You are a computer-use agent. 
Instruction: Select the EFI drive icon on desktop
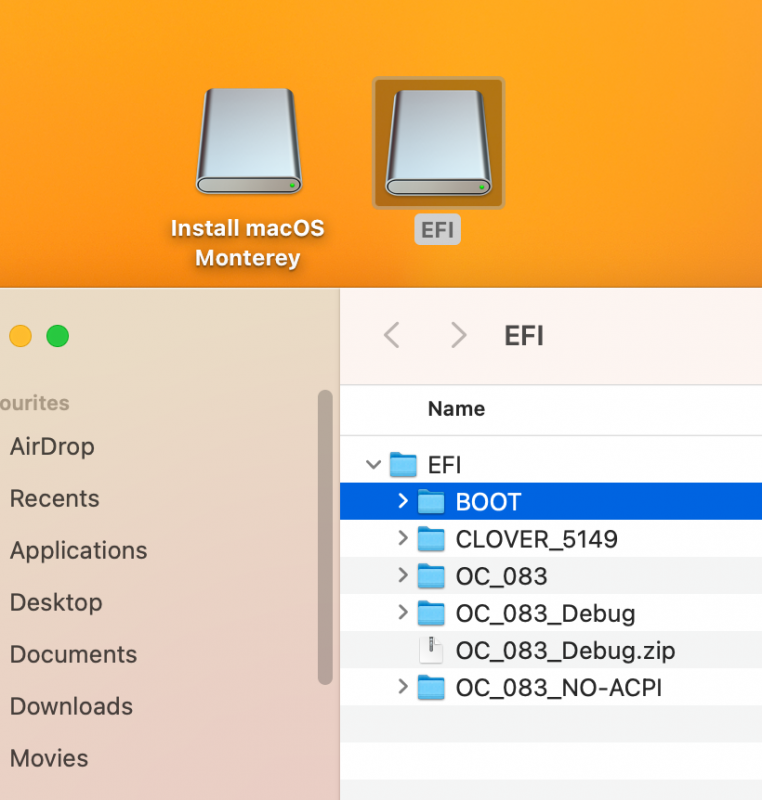438,143
